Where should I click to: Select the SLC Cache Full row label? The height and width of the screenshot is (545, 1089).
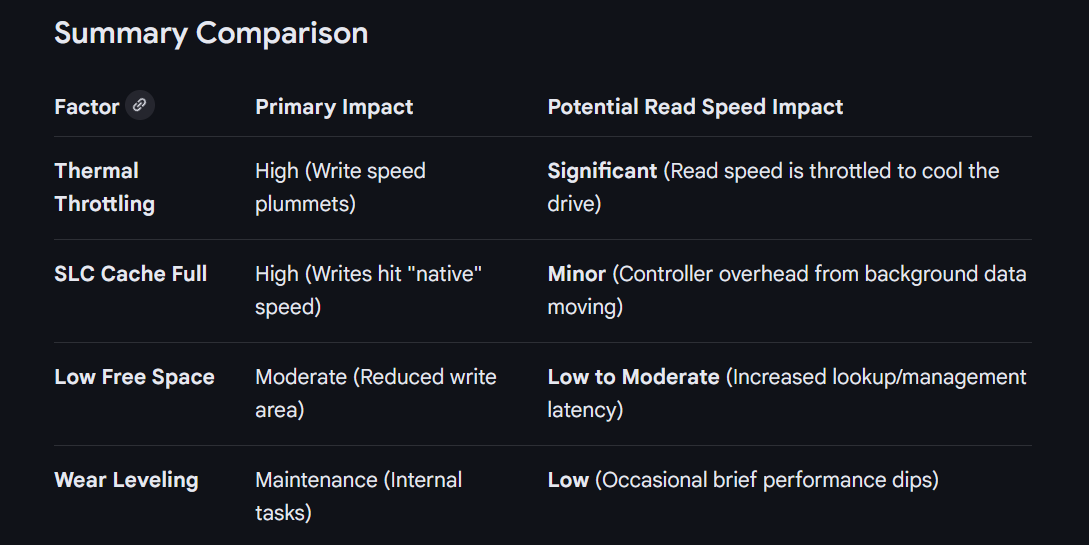[x=130, y=273]
